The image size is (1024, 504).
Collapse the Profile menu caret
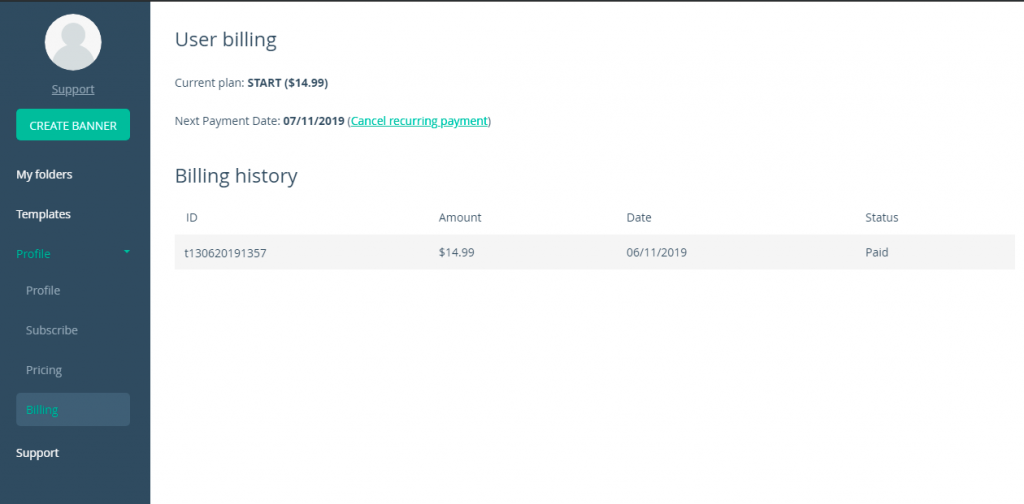coord(127,251)
